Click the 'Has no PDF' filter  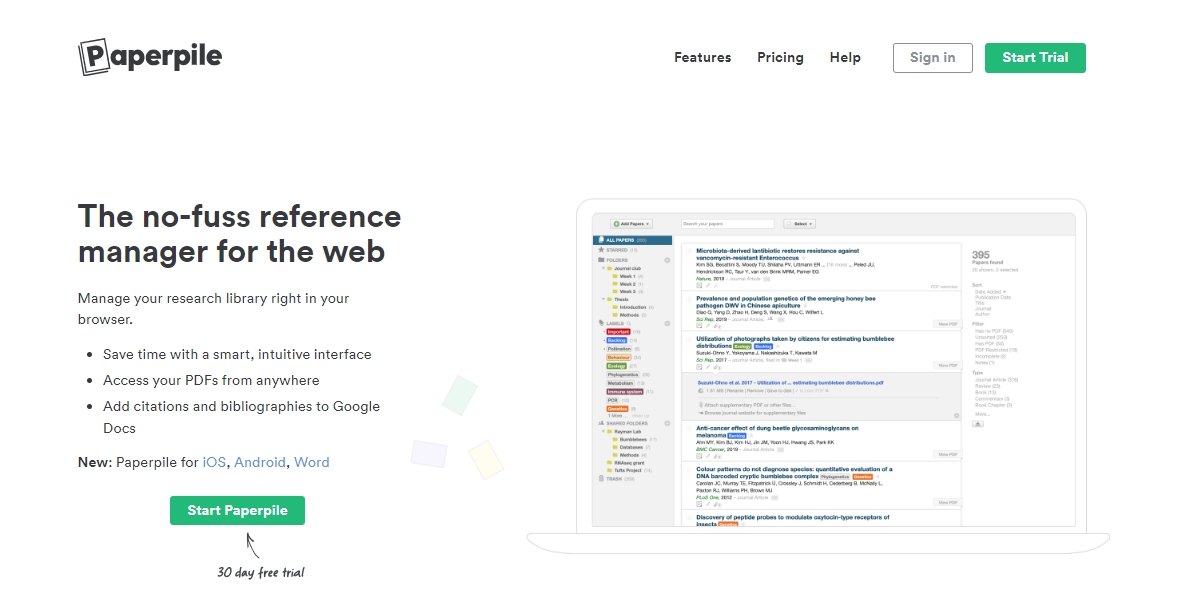pos(994,331)
